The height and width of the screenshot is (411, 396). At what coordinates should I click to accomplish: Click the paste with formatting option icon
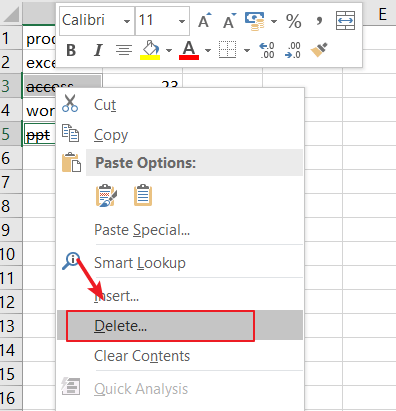coord(106,195)
